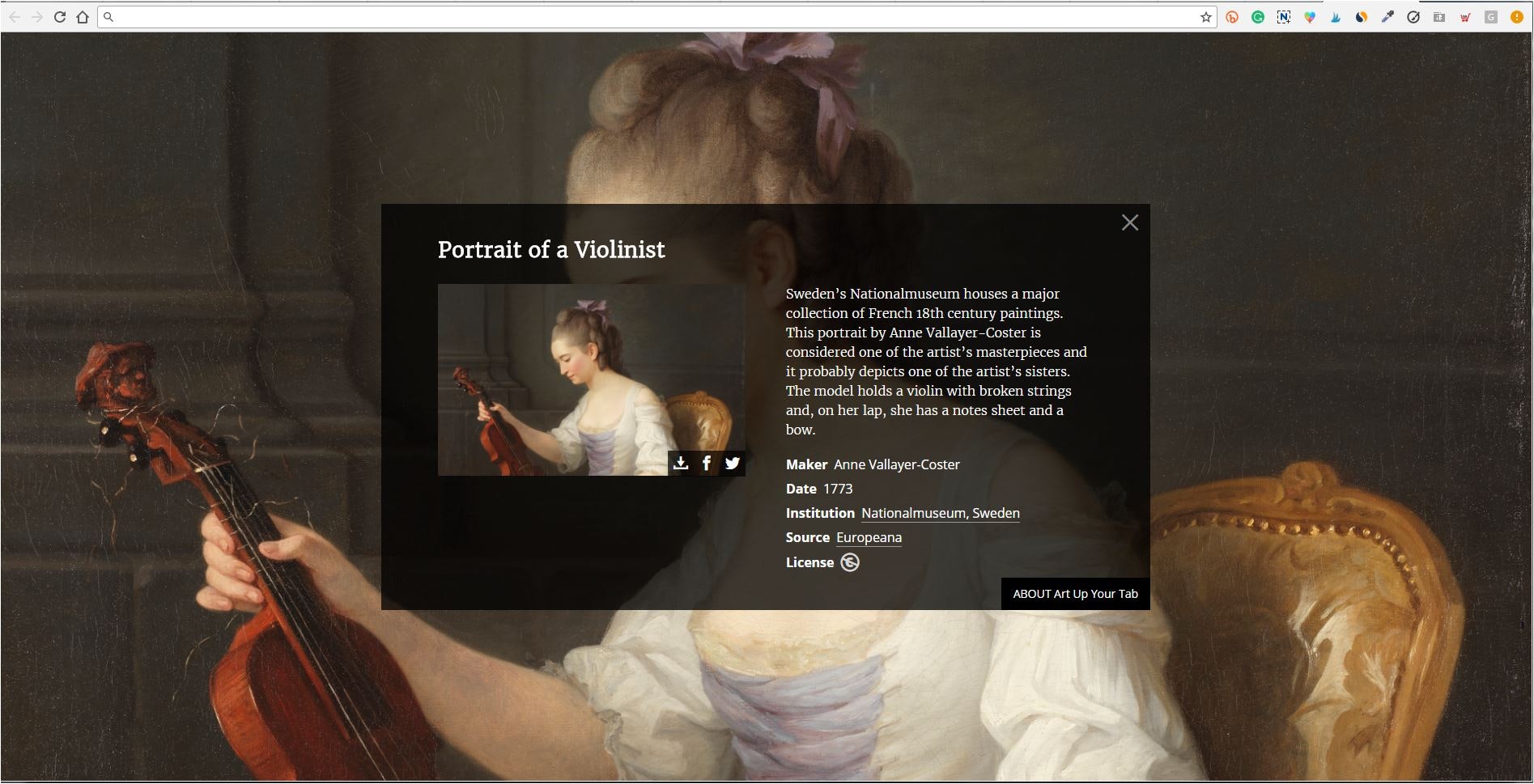Open the shopping cart extension
Image resolution: width=1534 pixels, height=784 pixels.
(x=1465, y=16)
